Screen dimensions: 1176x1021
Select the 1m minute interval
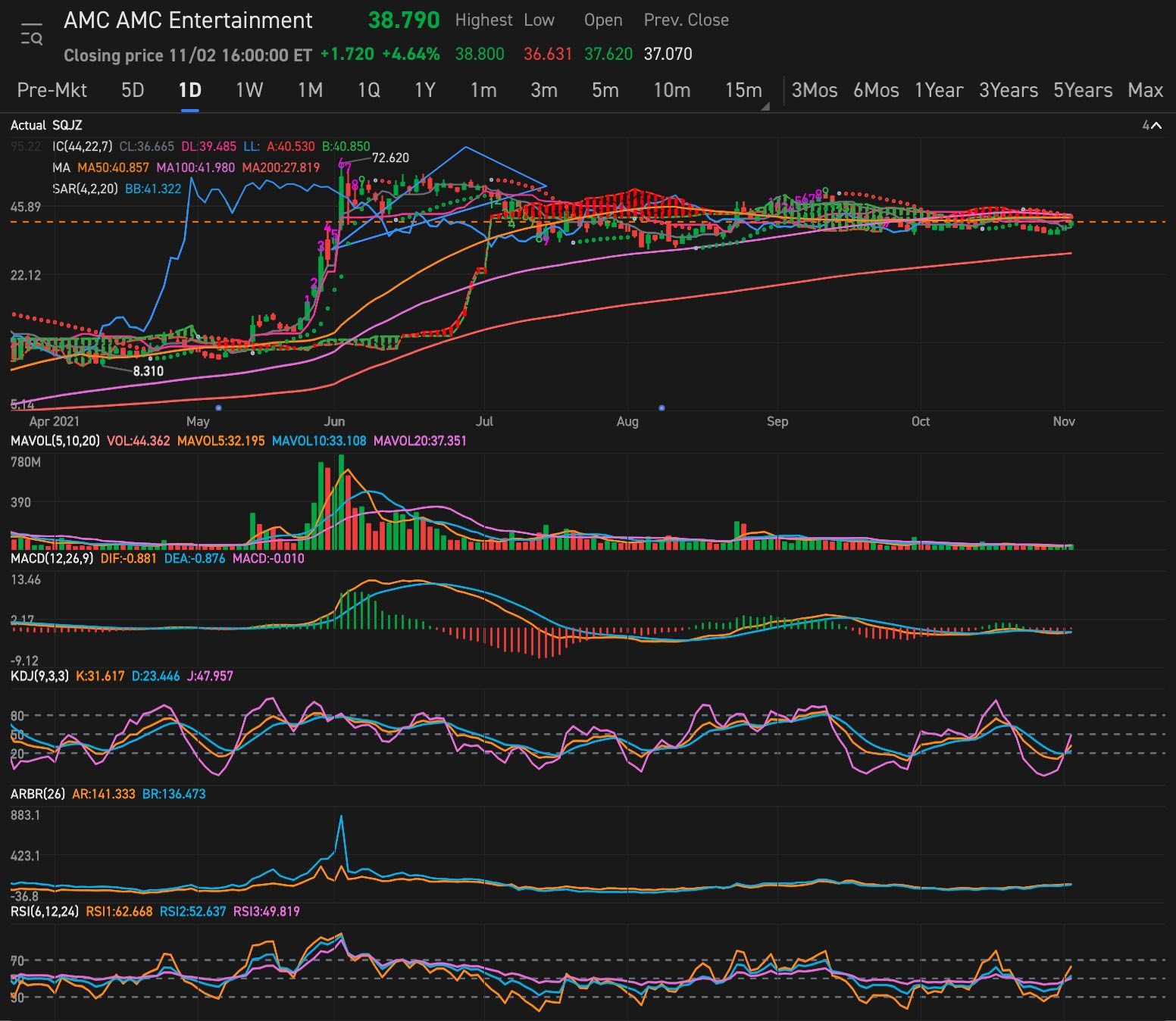483,90
